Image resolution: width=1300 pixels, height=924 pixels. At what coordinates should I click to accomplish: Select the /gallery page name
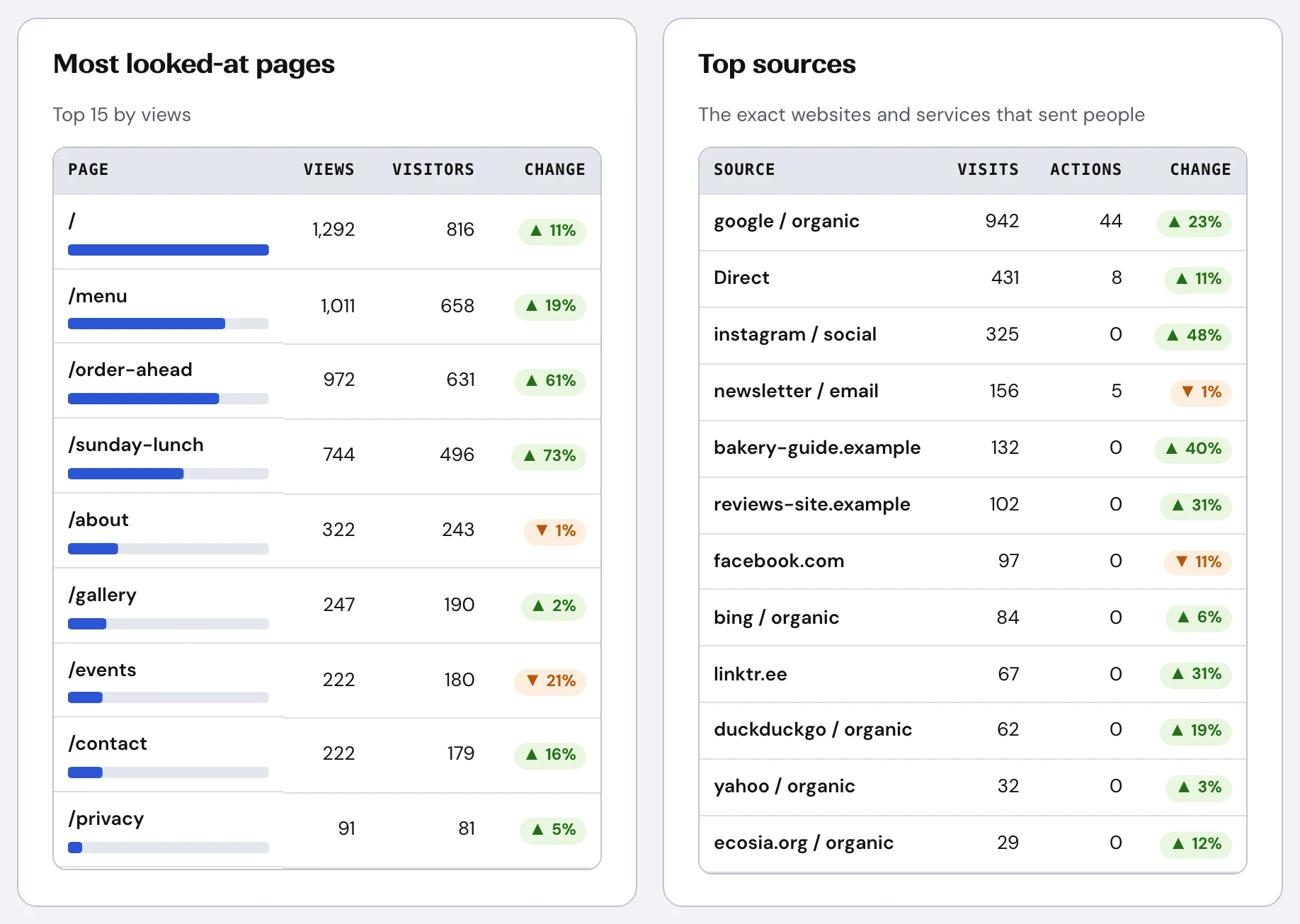click(102, 595)
